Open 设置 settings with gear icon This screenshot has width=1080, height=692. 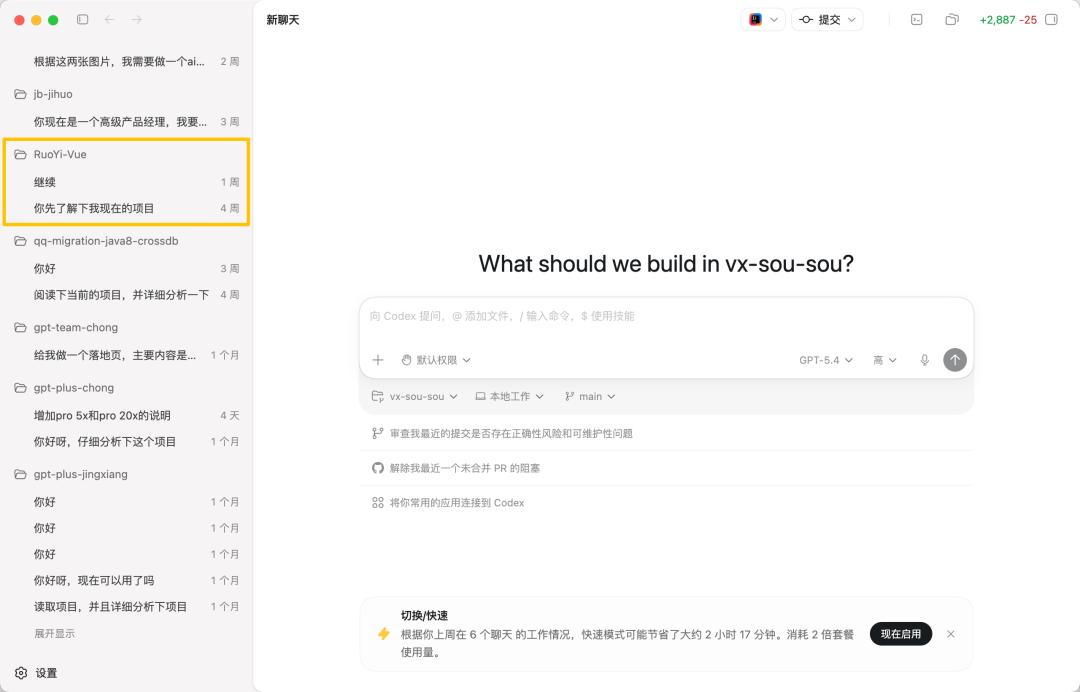tap(37, 673)
